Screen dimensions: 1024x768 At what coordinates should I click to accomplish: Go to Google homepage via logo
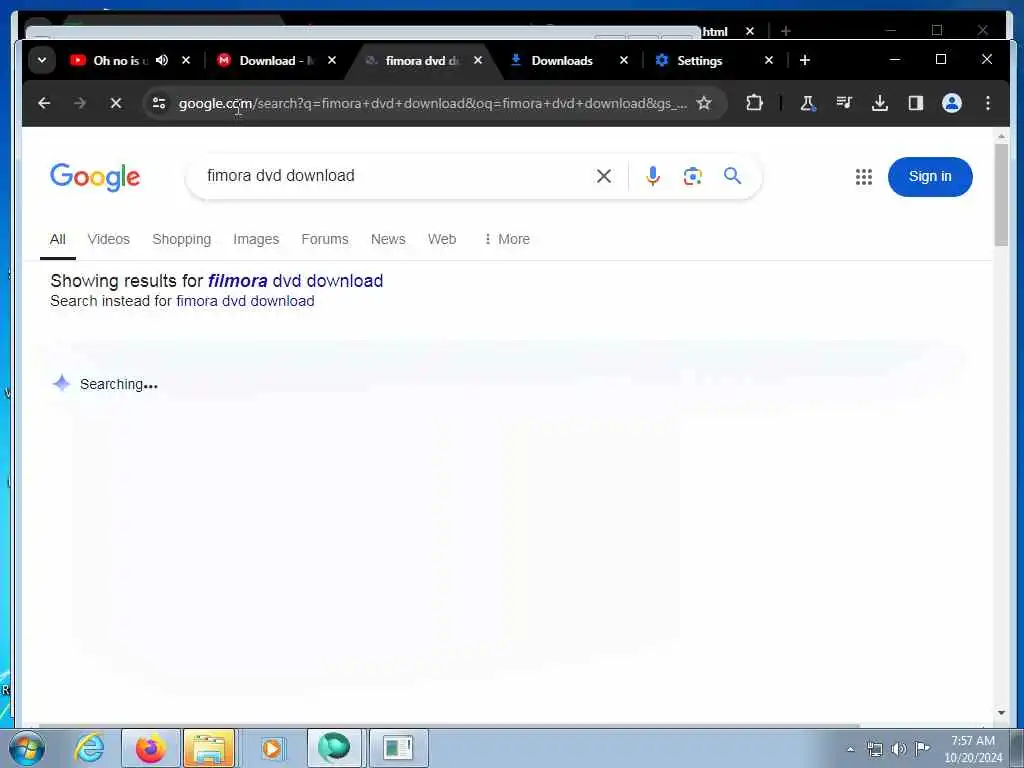pyautogui.click(x=95, y=177)
